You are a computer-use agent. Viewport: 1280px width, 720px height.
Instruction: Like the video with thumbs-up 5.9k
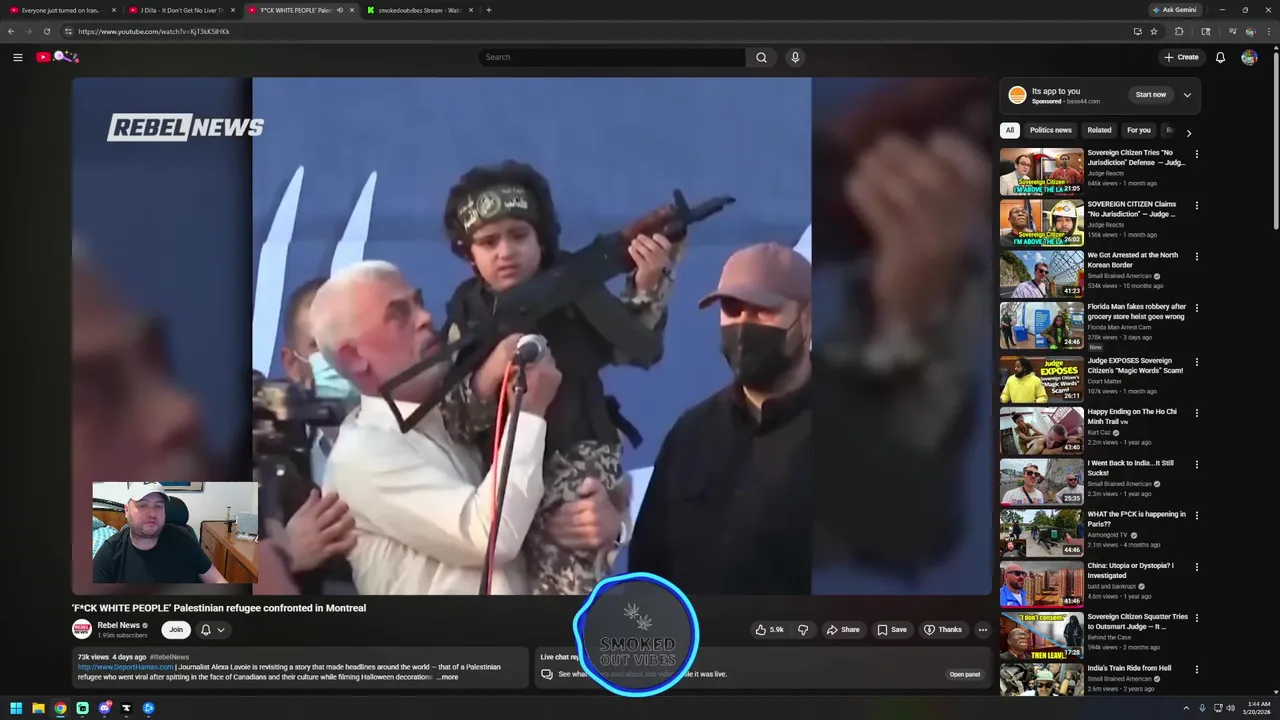tap(770, 630)
